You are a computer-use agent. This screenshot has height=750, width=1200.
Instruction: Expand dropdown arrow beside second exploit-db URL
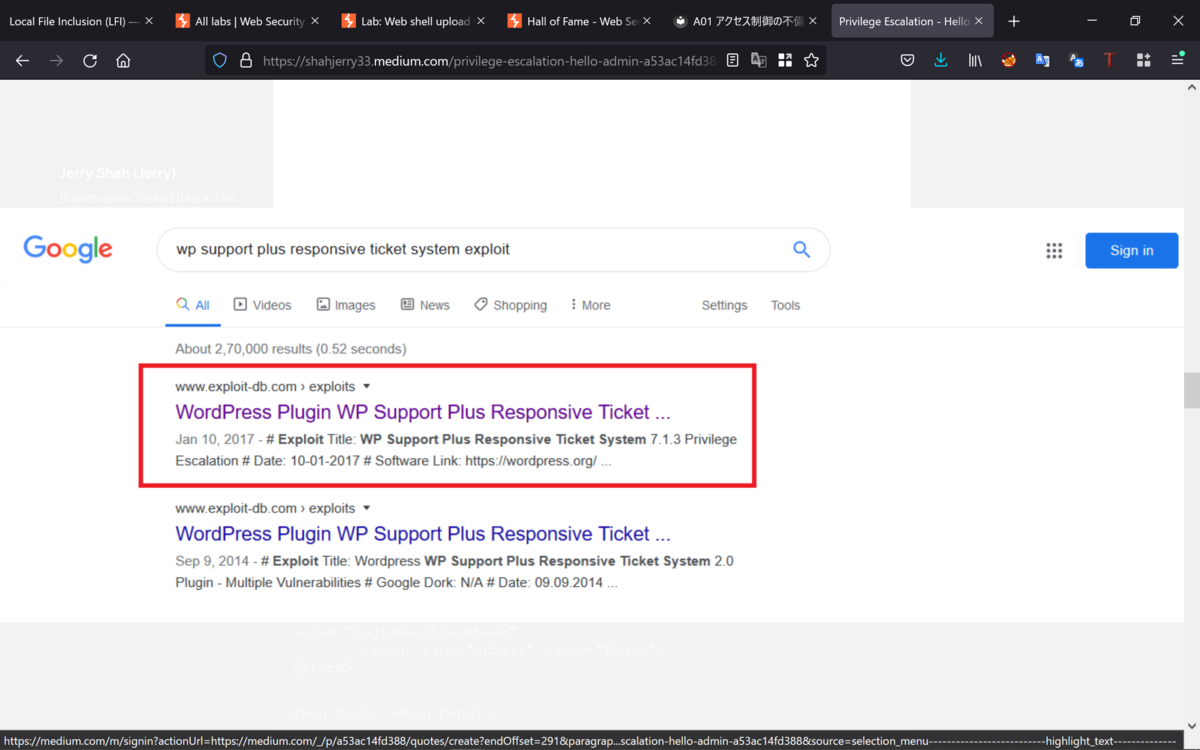click(367, 508)
